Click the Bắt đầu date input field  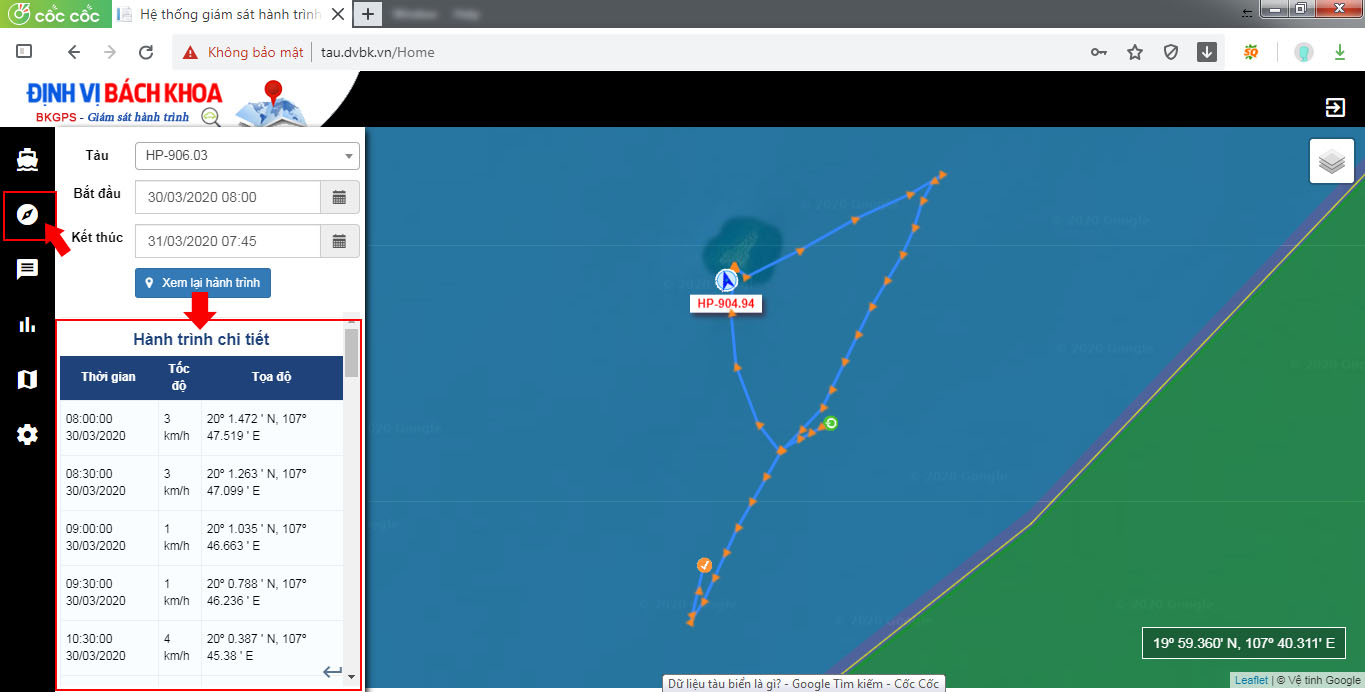coord(227,197)
